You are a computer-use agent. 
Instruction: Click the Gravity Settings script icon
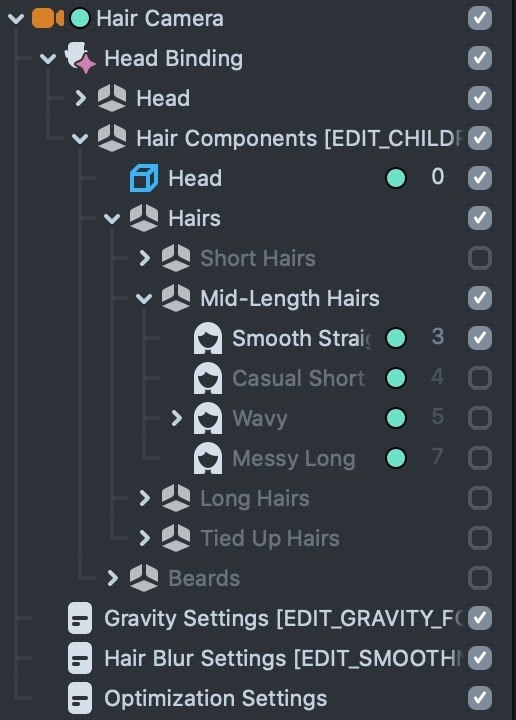coord(80,618)
